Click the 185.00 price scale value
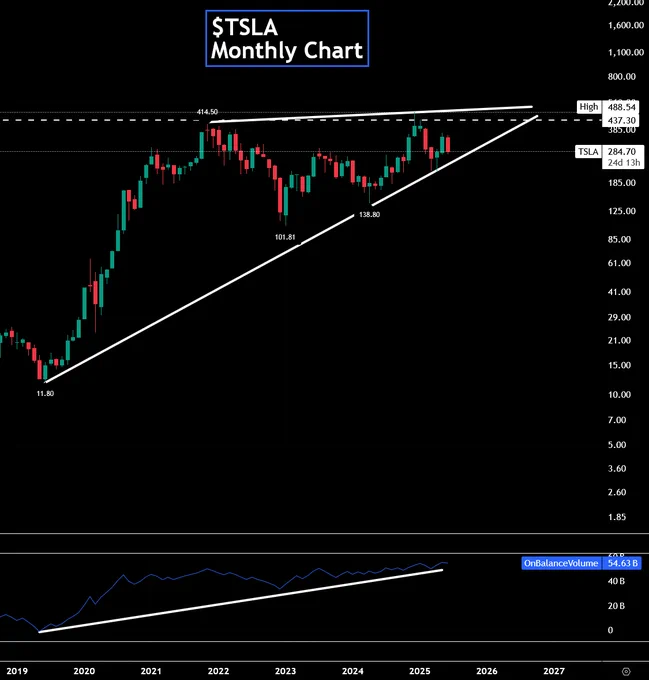 tap(622, 183)
